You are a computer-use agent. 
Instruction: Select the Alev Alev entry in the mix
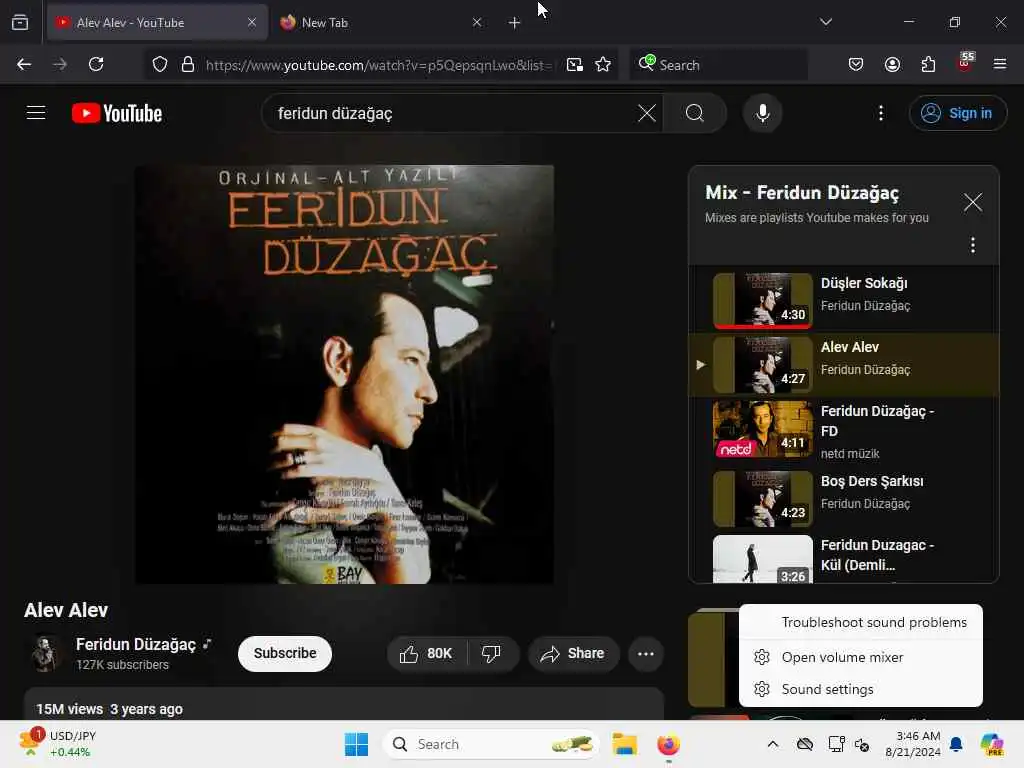(844, 364)
